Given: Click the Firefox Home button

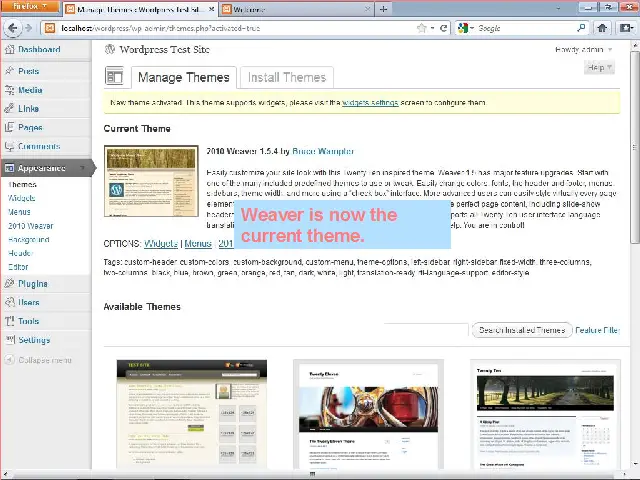Looking at the screenshot, I should (602, 28).
